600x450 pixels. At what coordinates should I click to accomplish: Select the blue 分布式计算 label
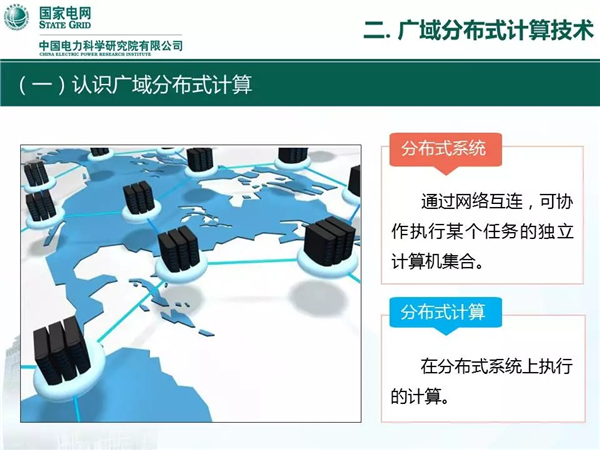[443, 313]
